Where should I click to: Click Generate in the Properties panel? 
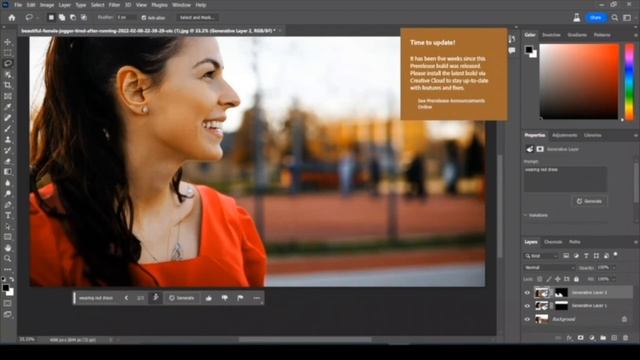[x=589, y=201]
